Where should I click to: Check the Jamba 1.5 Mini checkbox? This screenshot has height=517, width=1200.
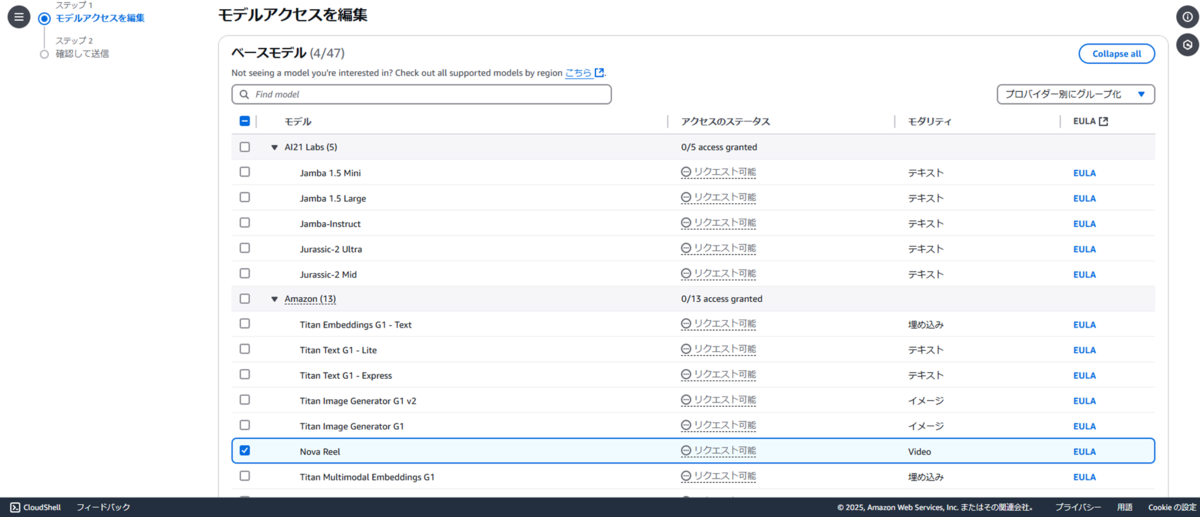click(x=245, y=172)
